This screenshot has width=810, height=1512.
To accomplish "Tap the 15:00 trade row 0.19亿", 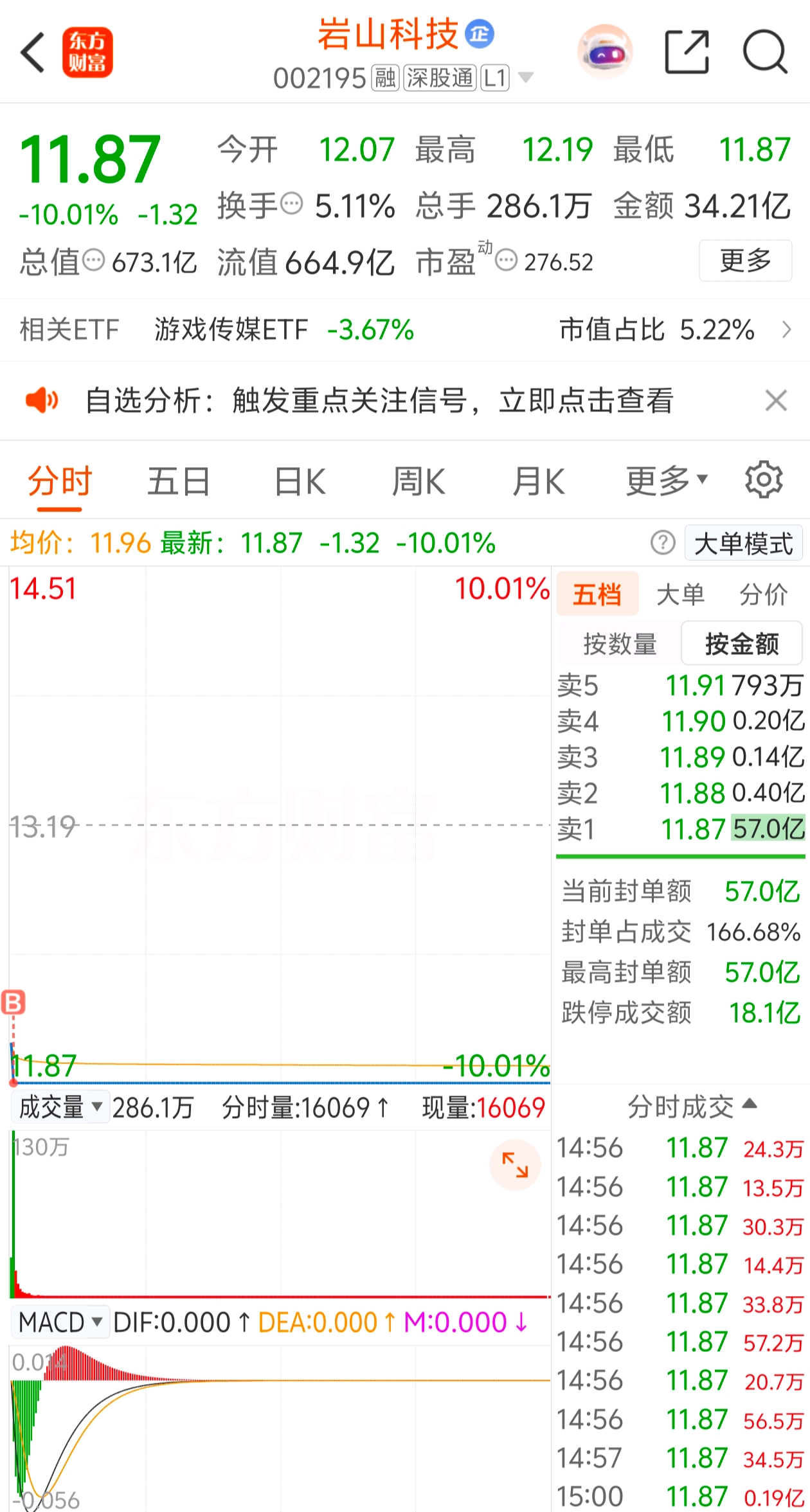I will click(681, 1497).
